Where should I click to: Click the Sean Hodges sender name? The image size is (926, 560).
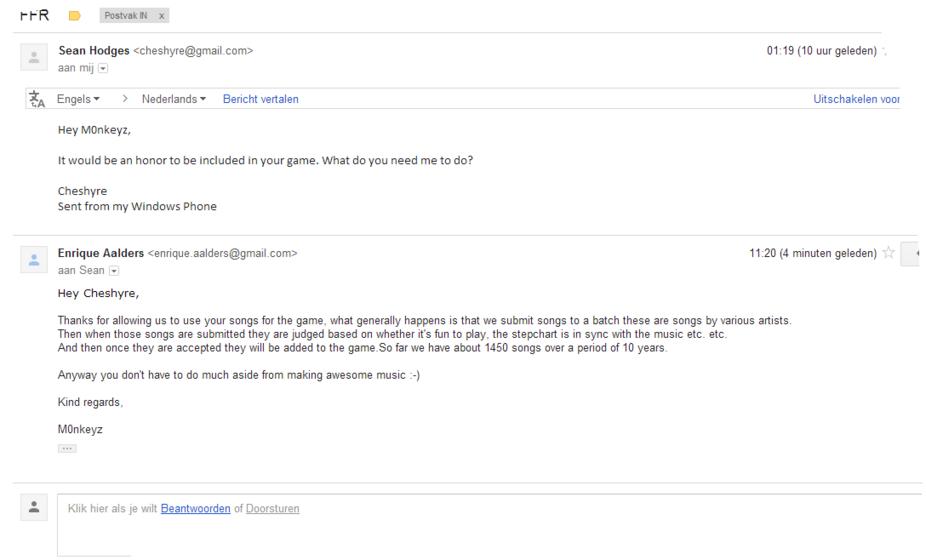94,51
